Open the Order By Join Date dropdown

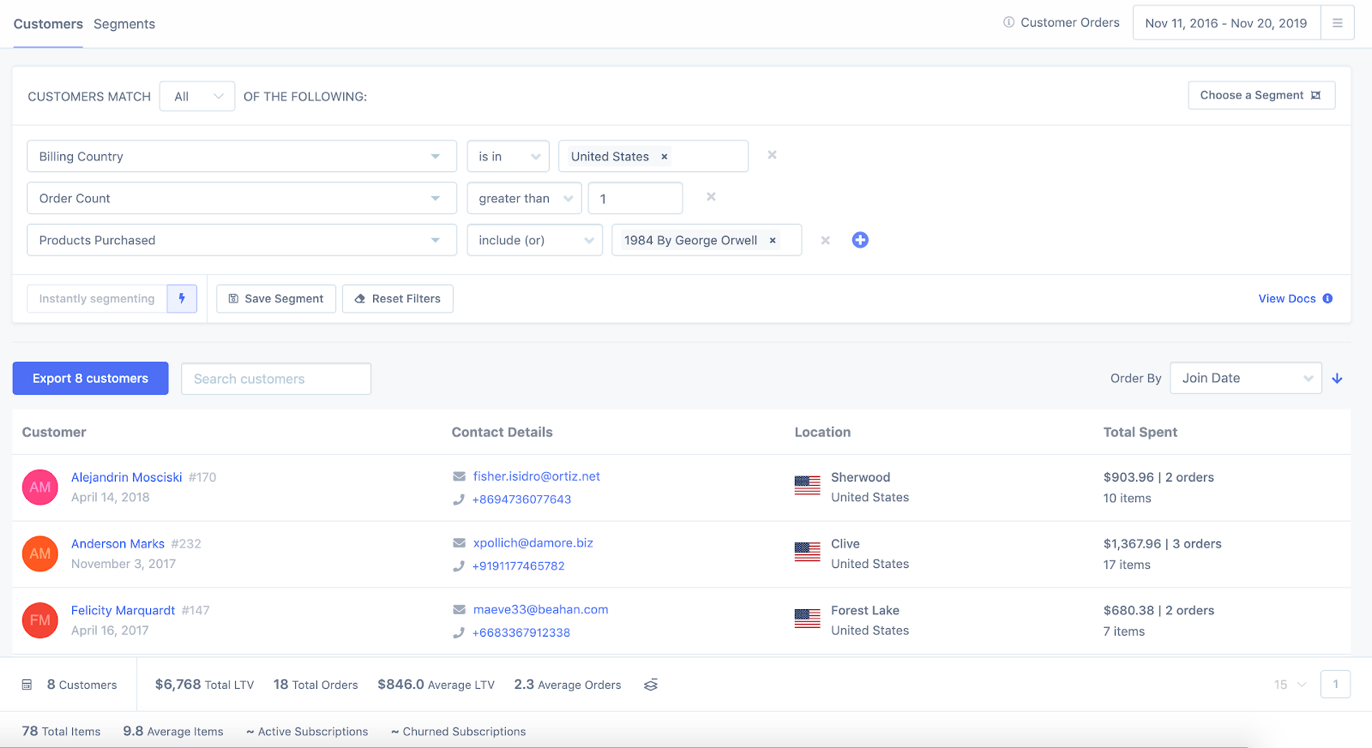(x=1245, y=378)
